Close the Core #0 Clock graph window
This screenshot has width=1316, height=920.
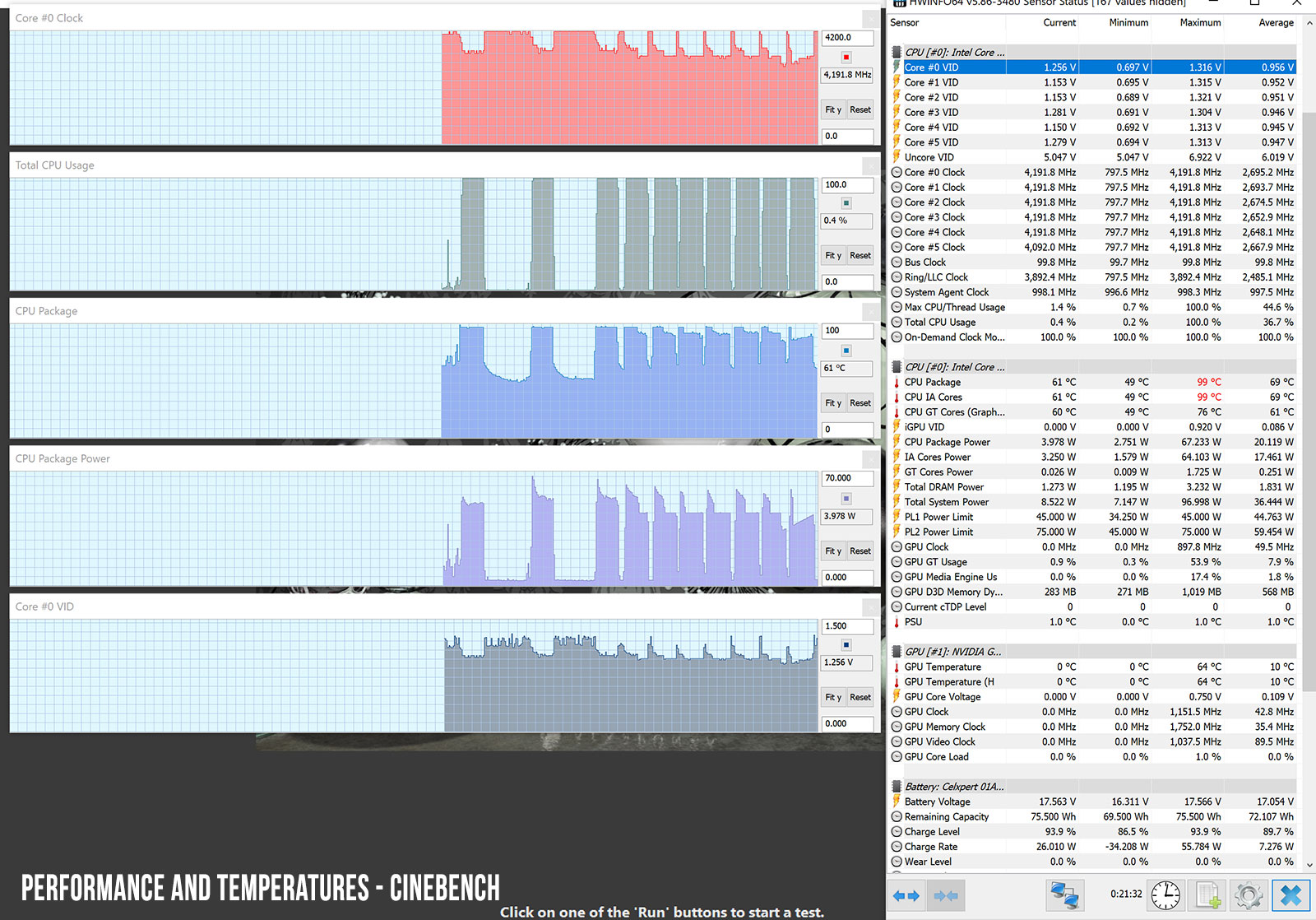pyautogui.click(x=871, y=18)
